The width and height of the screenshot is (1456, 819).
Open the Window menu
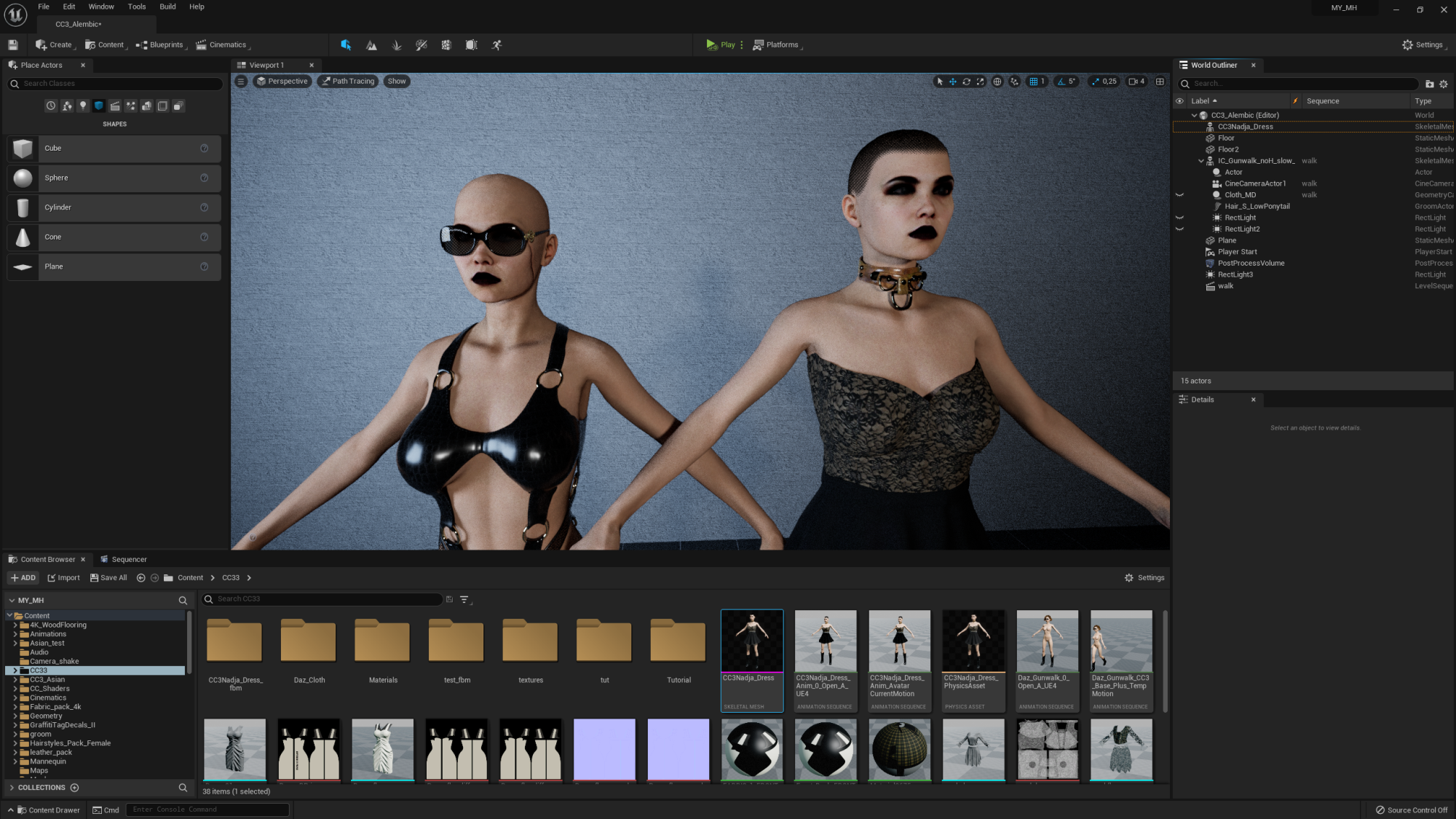coord(101,7)
